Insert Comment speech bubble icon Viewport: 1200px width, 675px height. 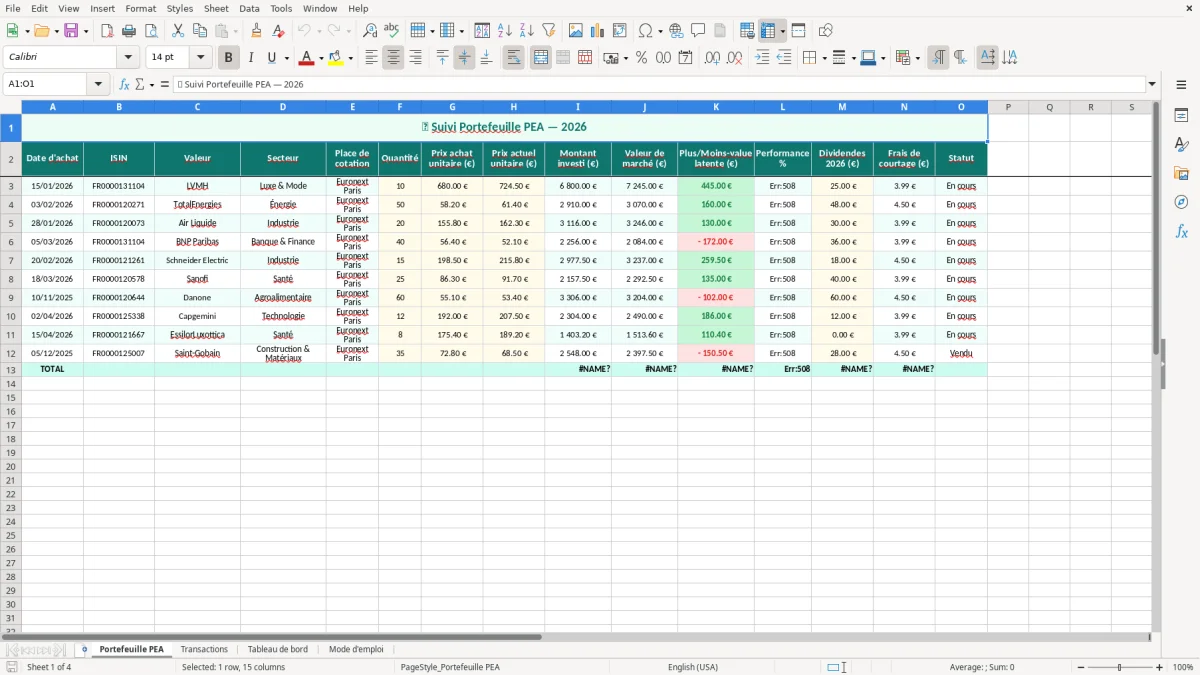coord(698,31)
